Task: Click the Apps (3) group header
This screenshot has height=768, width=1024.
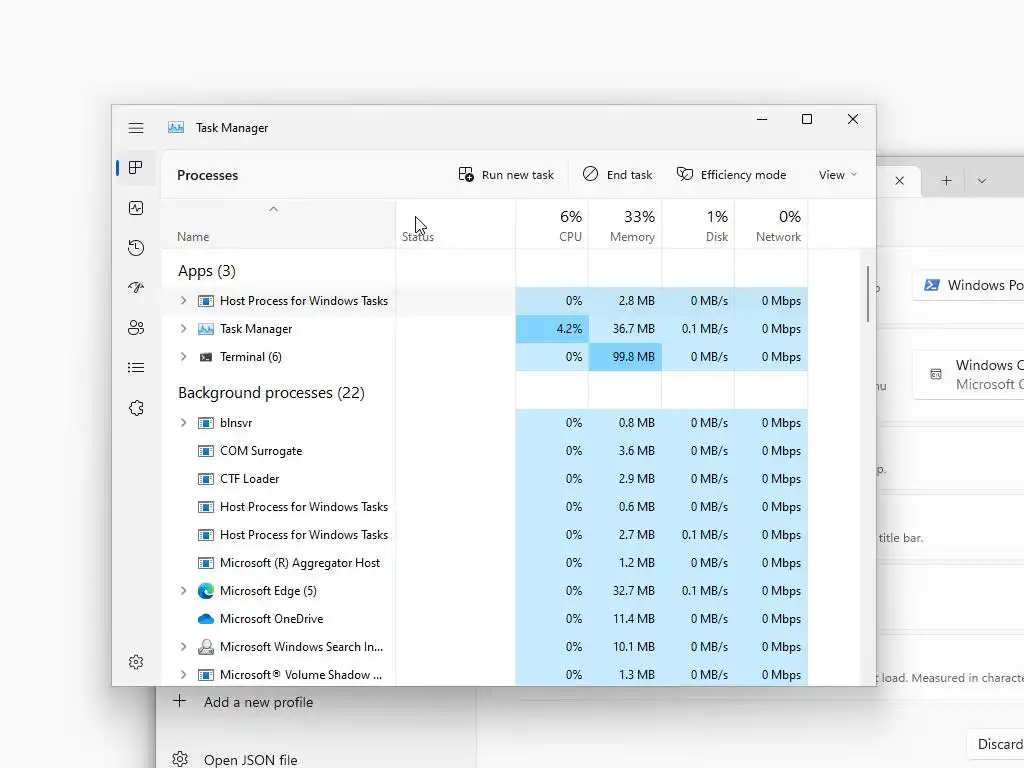Action: [206, 271]
